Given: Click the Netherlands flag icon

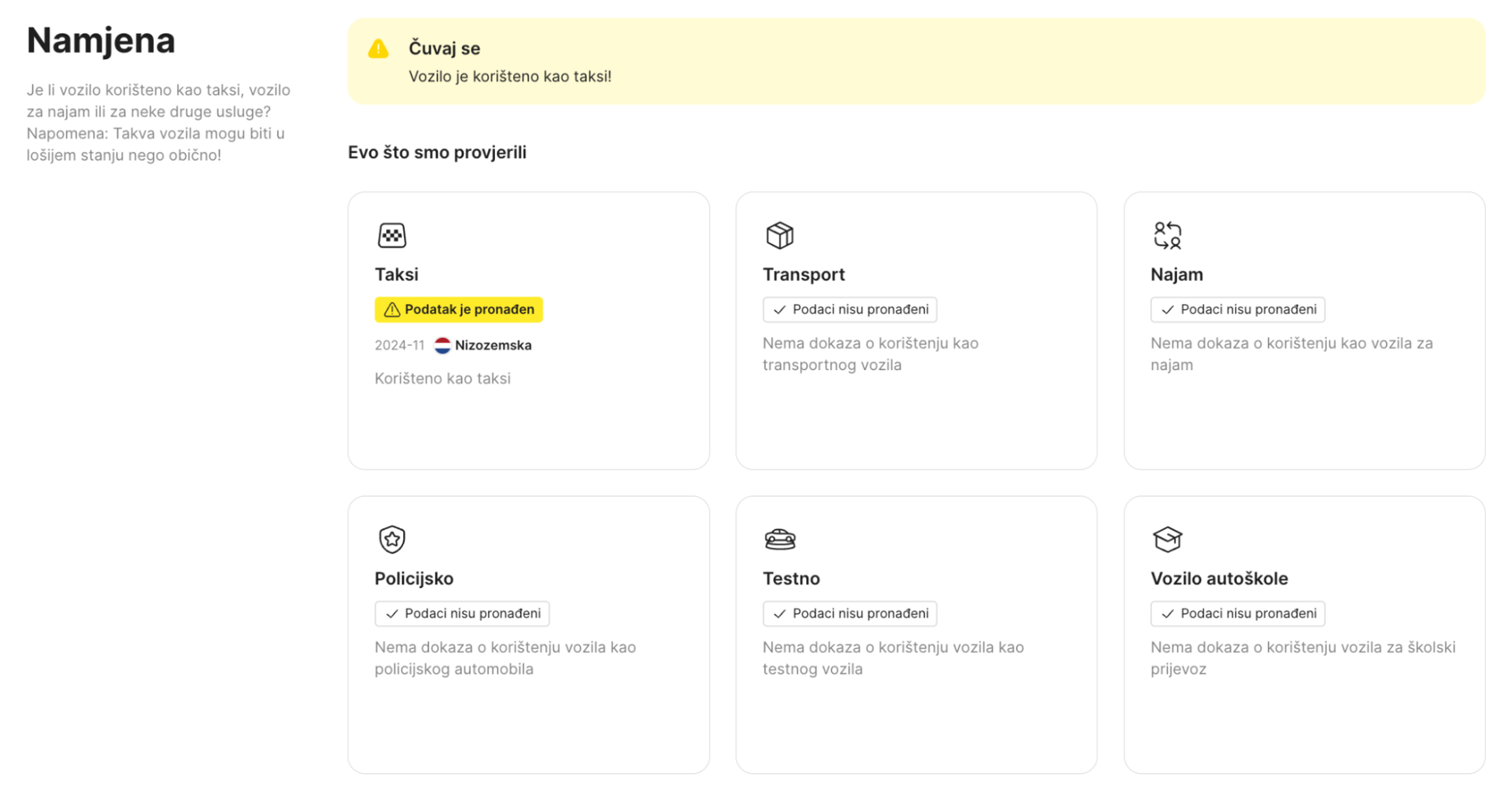Looking at the screenshot, I should click(x=442, y=345).
